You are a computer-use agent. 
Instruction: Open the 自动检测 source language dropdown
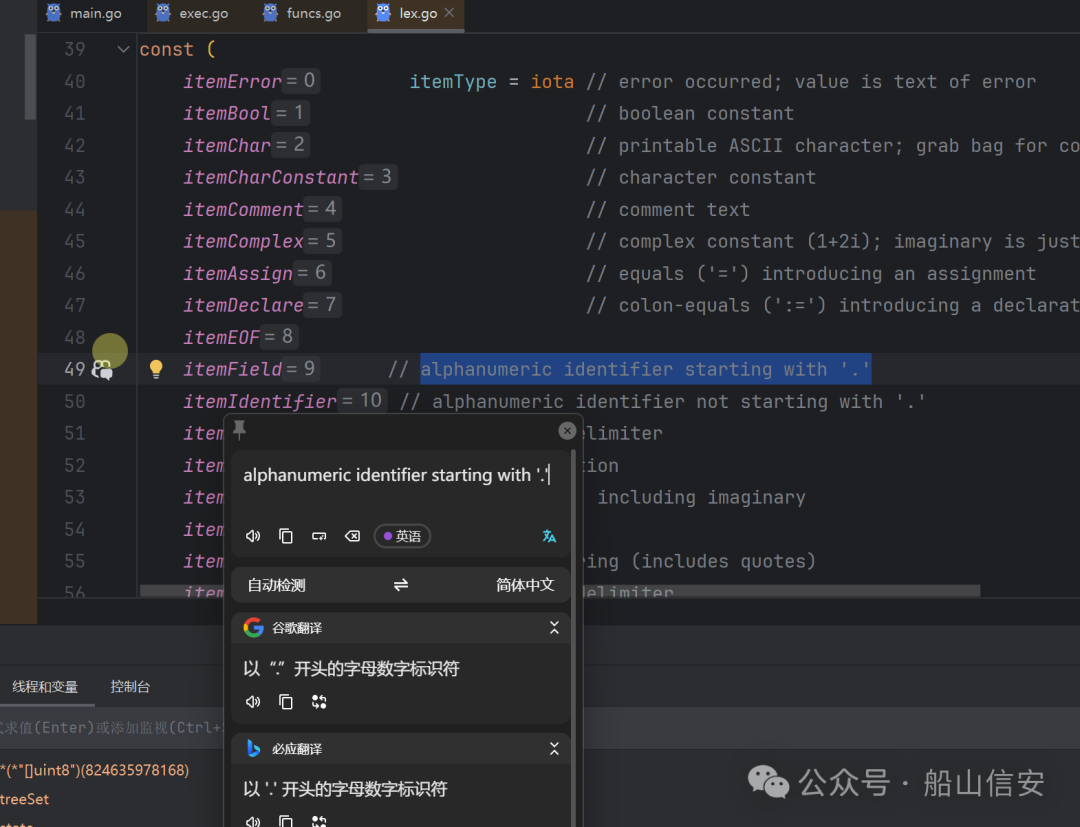coord(277,585)
